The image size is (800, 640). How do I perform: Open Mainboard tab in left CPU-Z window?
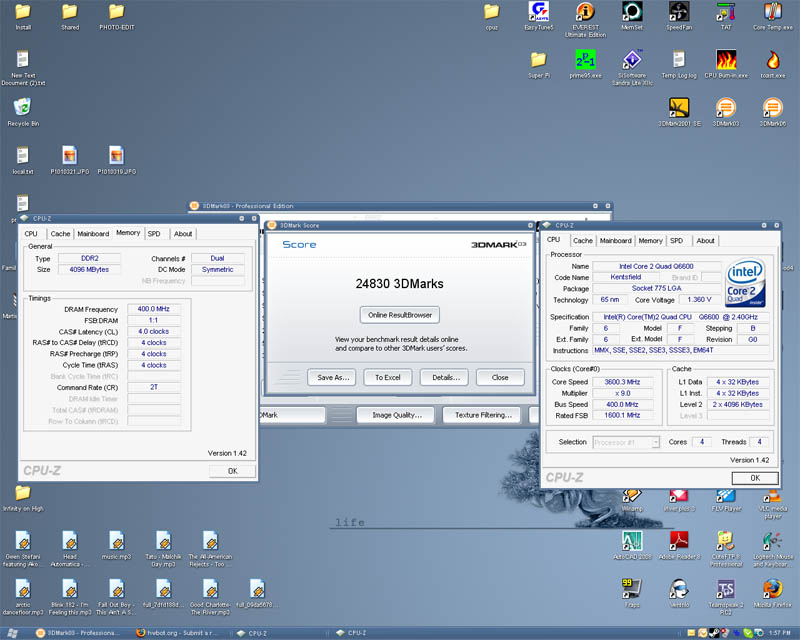click(x=93, y=234)
